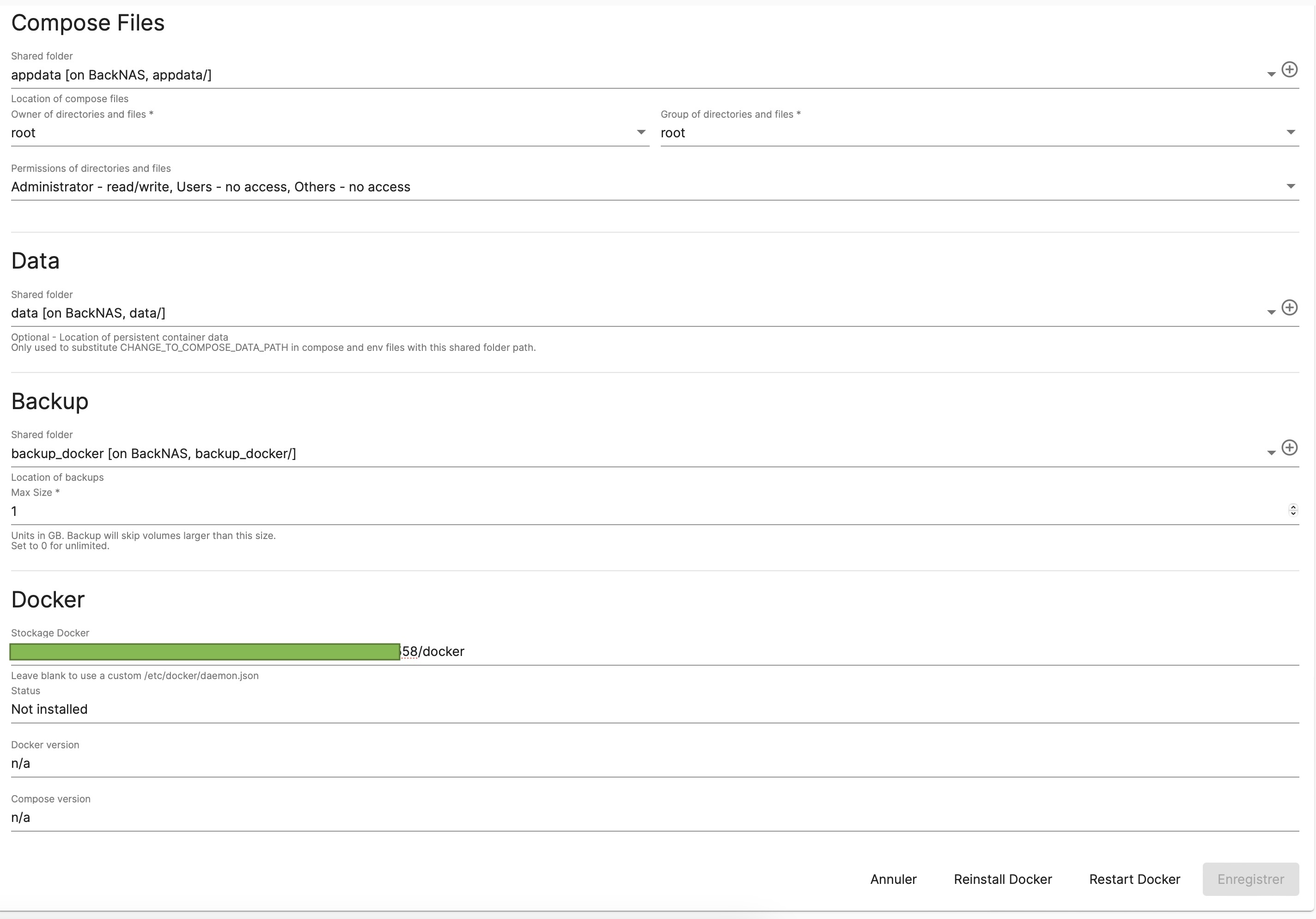Open the permissions of directories dropdown
Screen dimensions: 1316x919
click(1290, 186)
